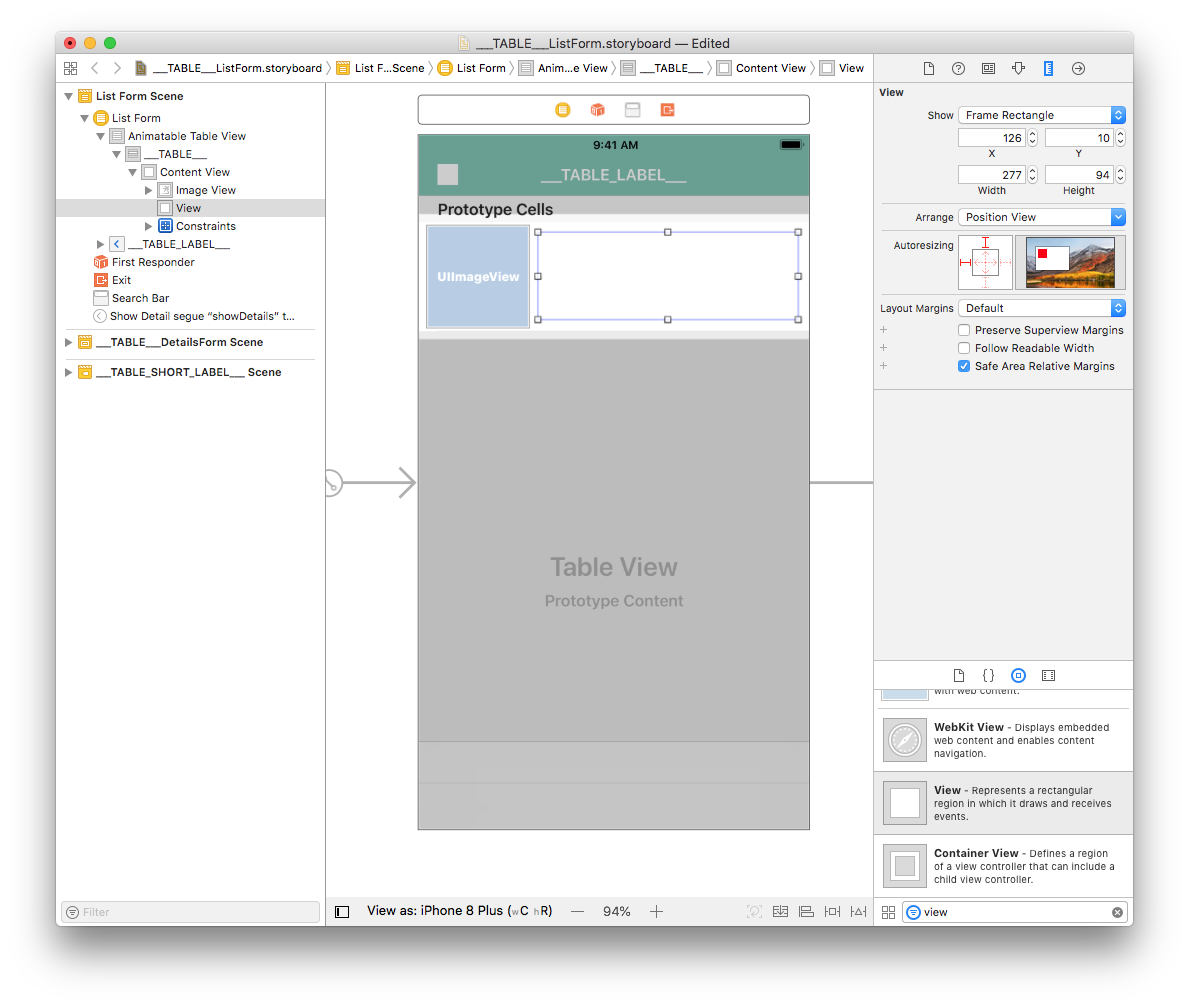
Task: Click the X position stepper
Action: tap(1033, 137)
